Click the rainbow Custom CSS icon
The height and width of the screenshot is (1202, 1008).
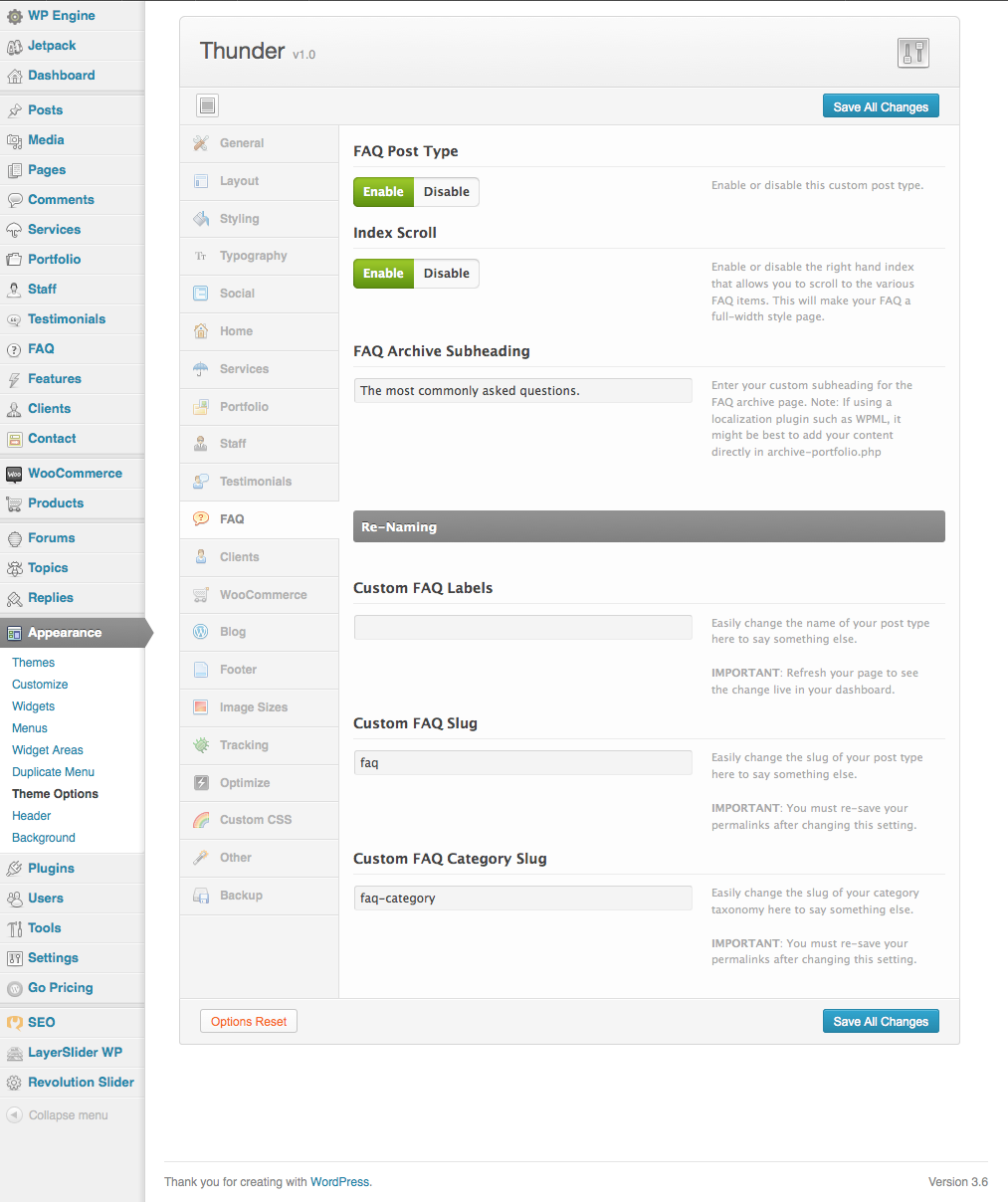[x=201, y=820]
